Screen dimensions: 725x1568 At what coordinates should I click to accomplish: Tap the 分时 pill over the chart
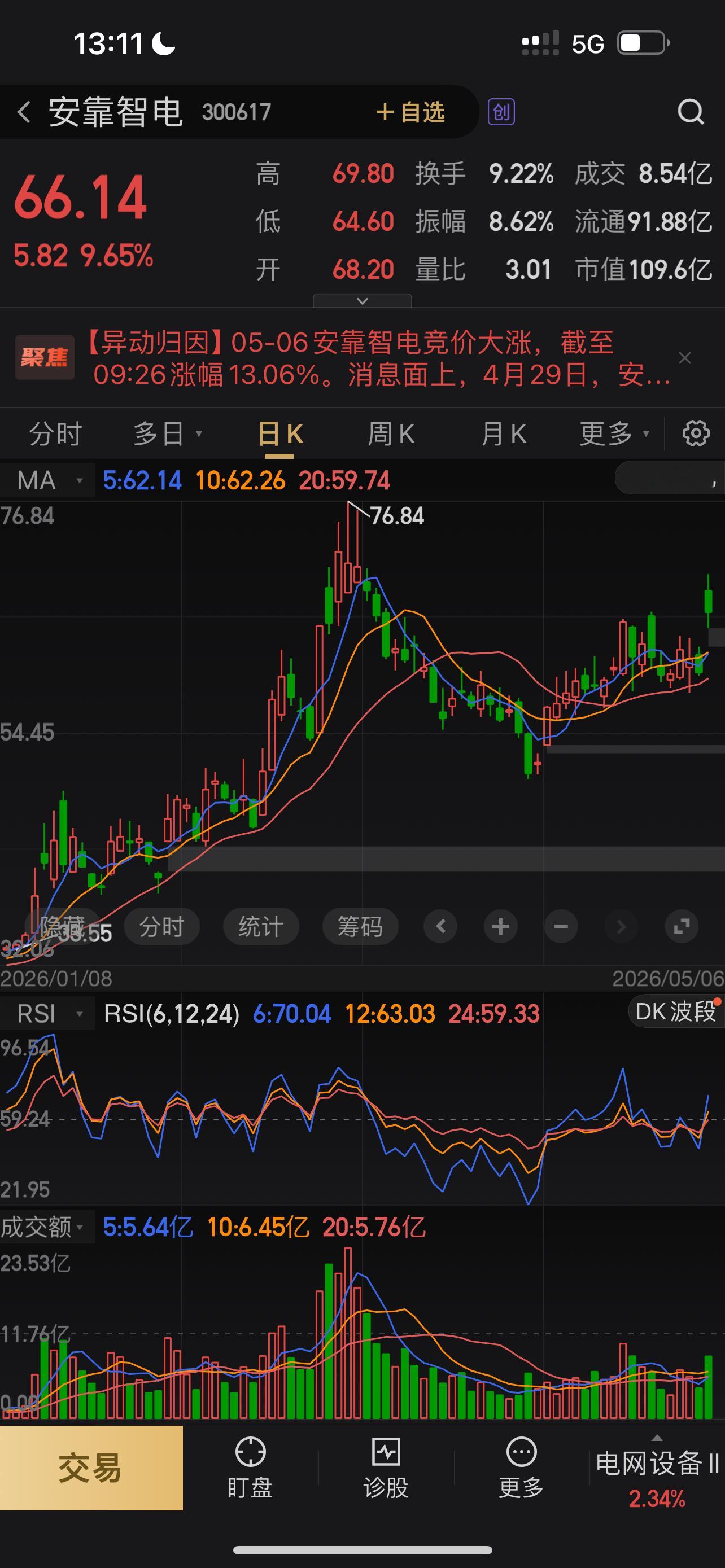(162, 926)
